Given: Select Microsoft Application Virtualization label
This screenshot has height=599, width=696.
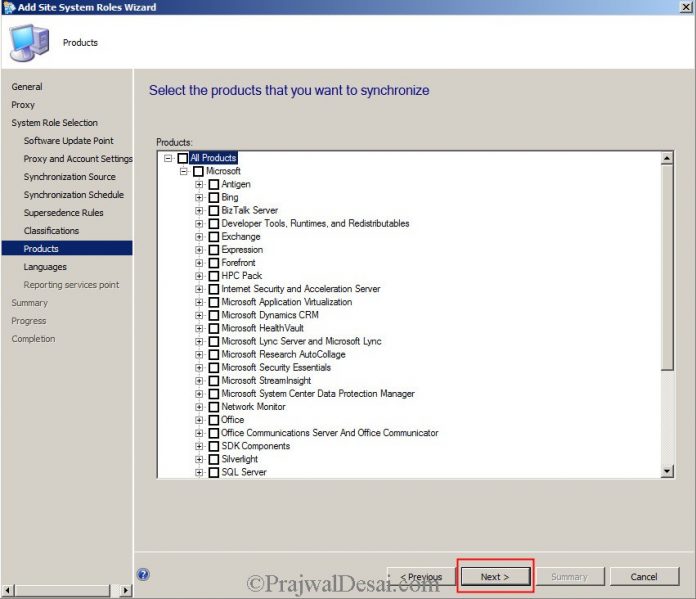Looking at the screenshot, I should point(287,302).
